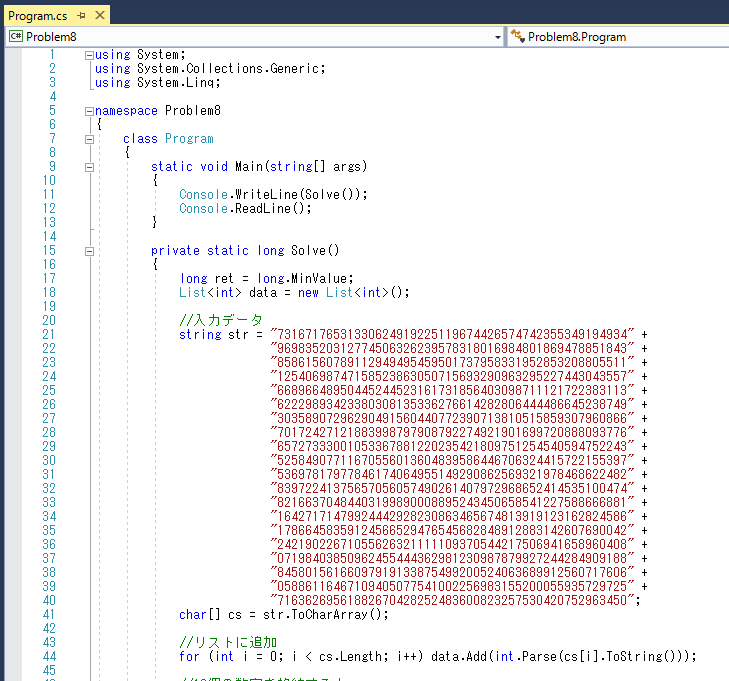Click 'using System.Collections.Generic;' line
Screen dimensions: 729x681
tap(210, 69)
